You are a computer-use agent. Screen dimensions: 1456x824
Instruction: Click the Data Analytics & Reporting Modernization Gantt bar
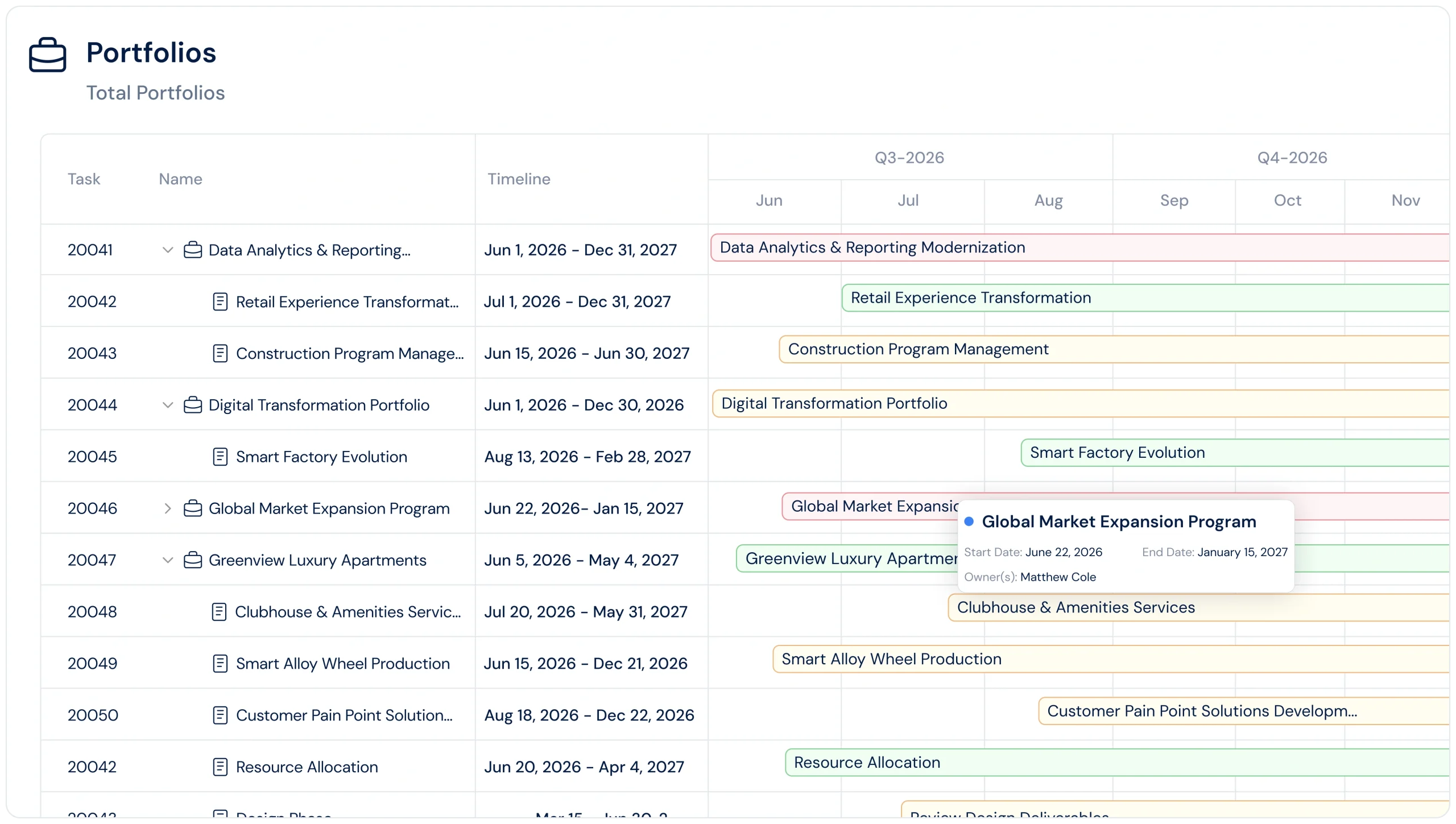[x=1080, y=247]
